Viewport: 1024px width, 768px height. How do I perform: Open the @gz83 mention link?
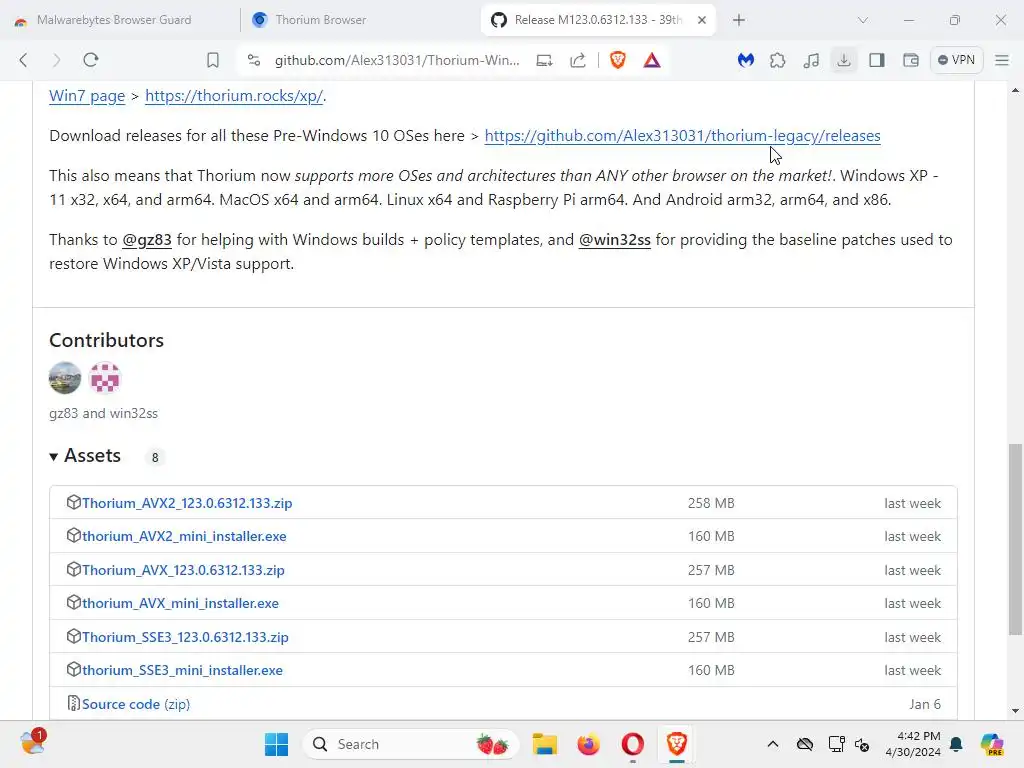pos(147,240)
